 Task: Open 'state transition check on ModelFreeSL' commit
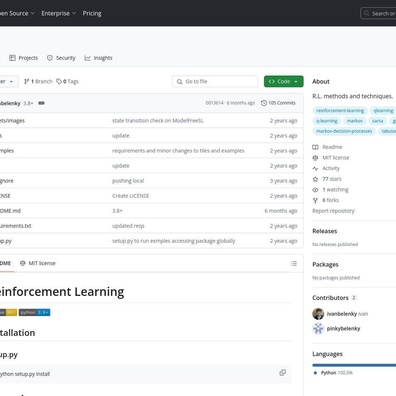point(158,121)
